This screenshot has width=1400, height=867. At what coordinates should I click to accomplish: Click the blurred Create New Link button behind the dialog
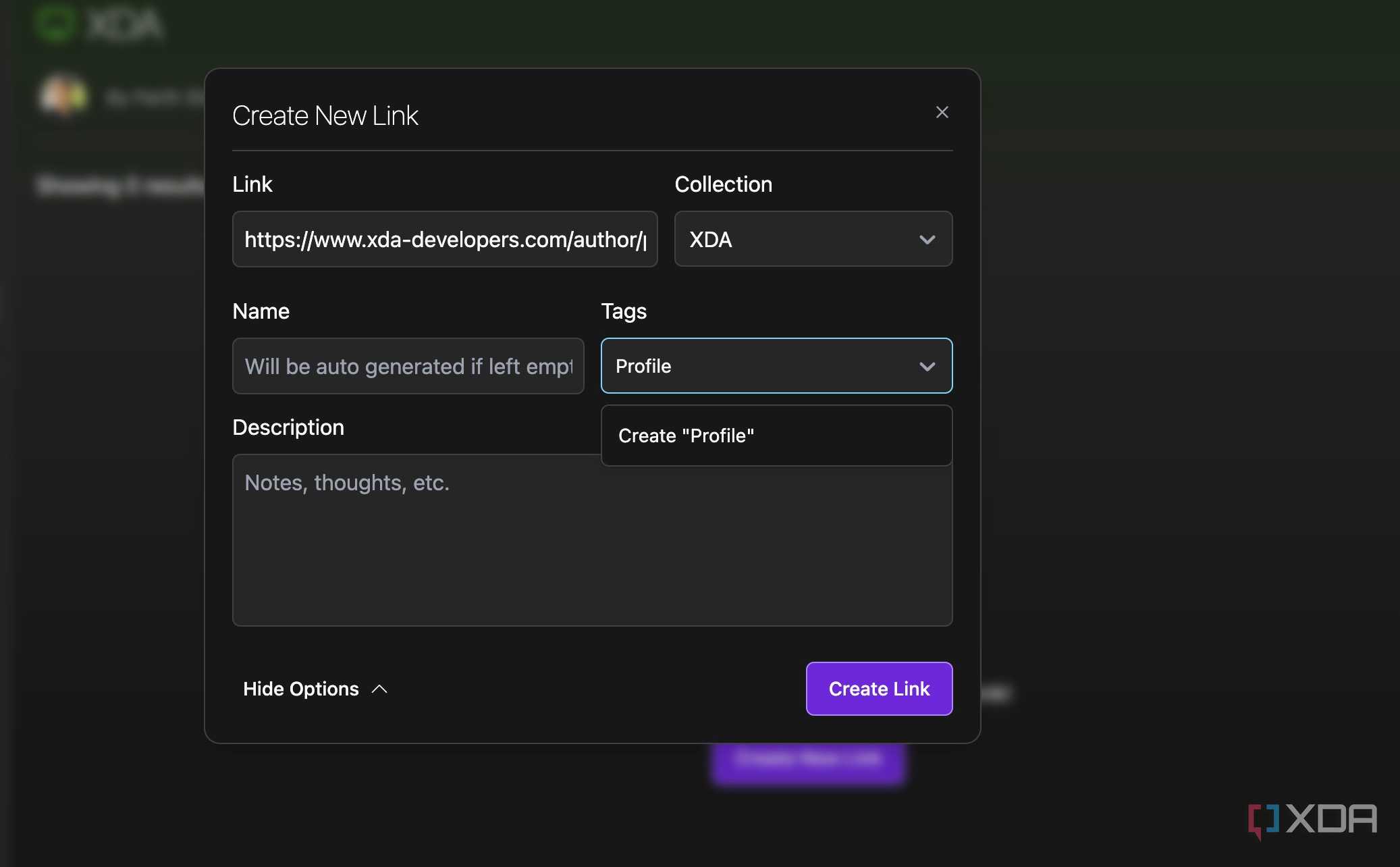click(x=808, y=761)
